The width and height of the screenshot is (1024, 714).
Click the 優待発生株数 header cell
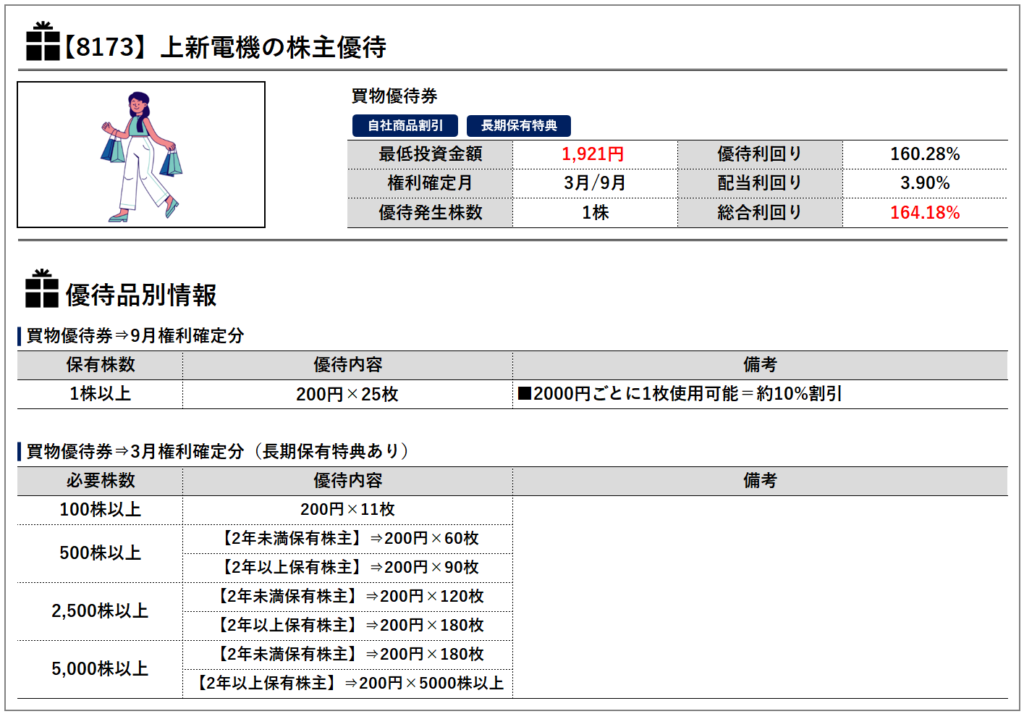click(x=430, y=212)
